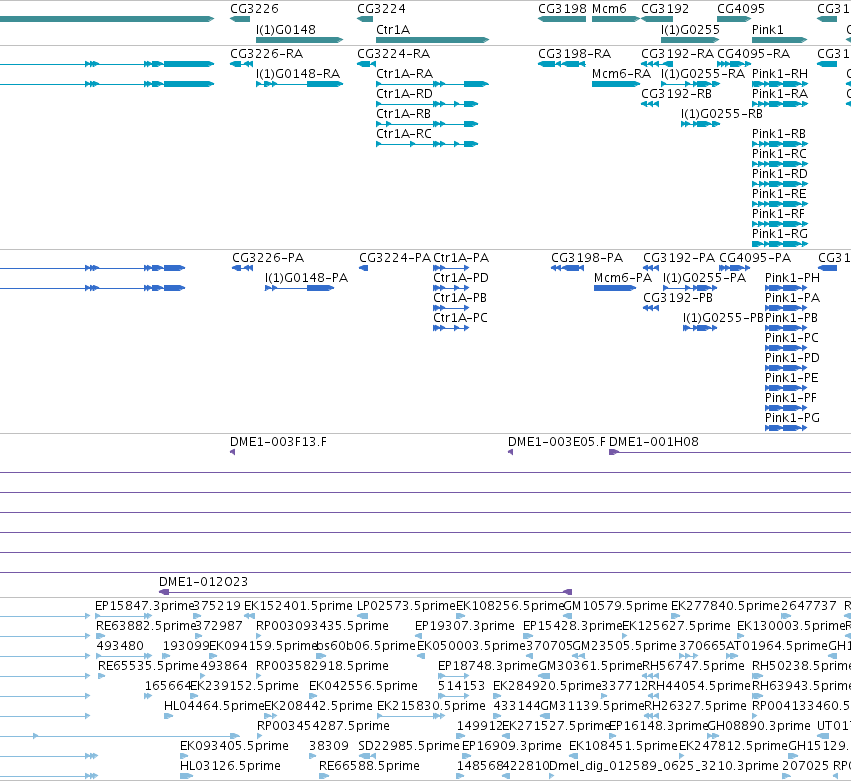Click the CG3224-RA transcript label
The width and height of the screenshot is (851, 781).
tap(393, 54)
